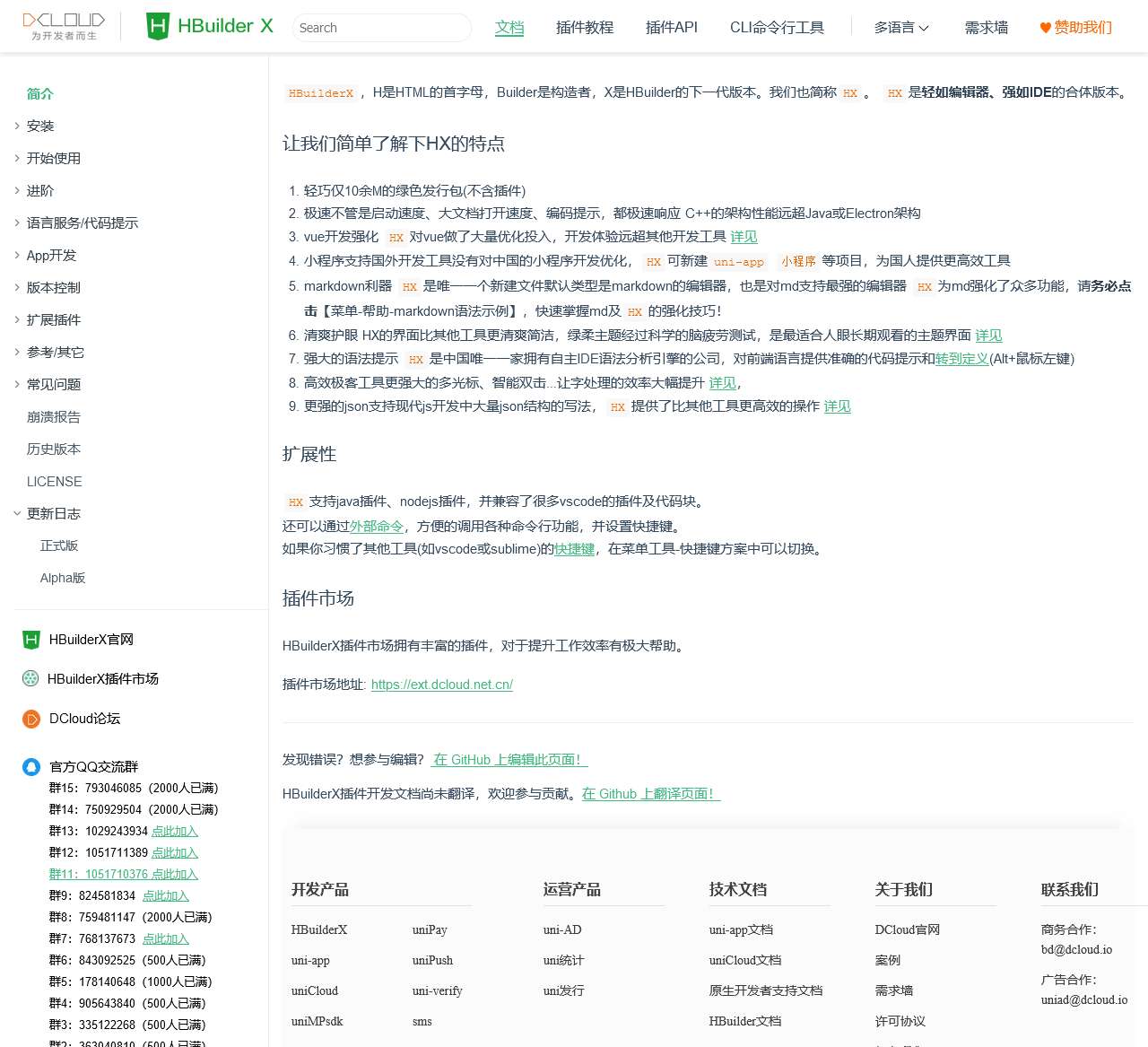Viewport: 1148px width, 1047px height.
Task: Open Alpha版 under 更新日志
Action: (63, 578)
